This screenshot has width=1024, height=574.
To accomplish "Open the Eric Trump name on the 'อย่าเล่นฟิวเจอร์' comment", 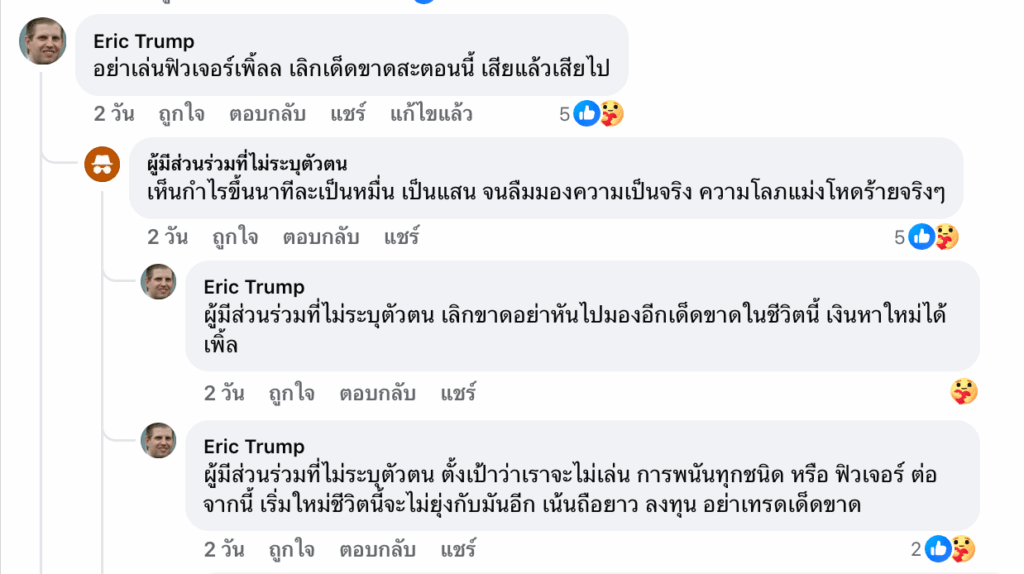I will (x=144, y=41).
